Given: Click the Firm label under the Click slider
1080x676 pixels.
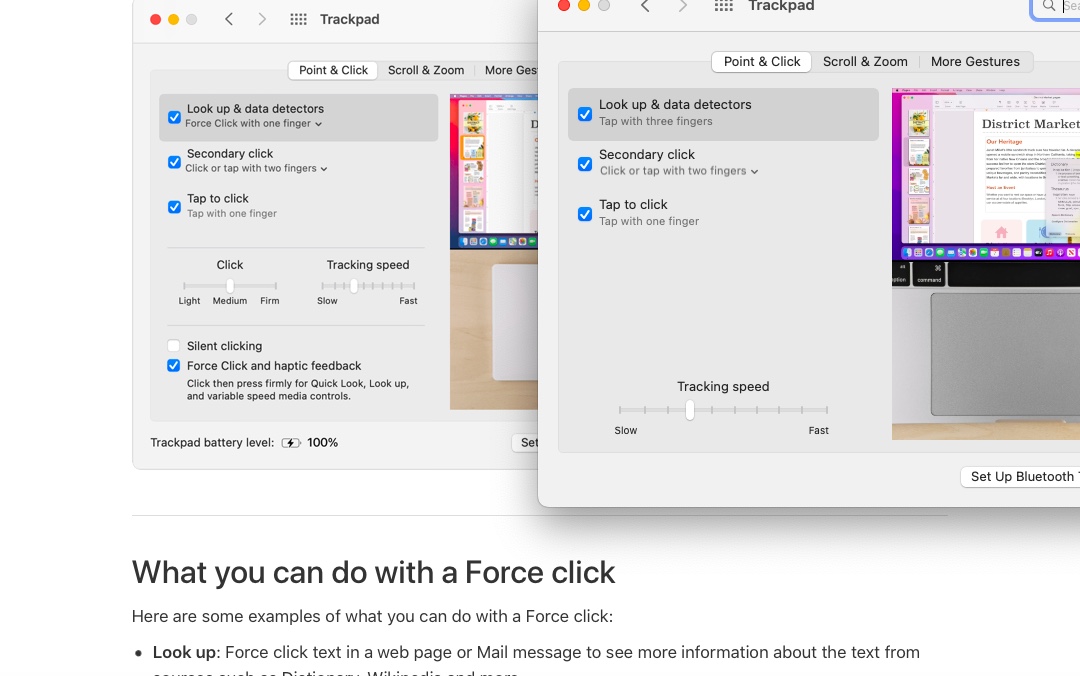Looking at the screenshot, I should (x=270, y=301).
